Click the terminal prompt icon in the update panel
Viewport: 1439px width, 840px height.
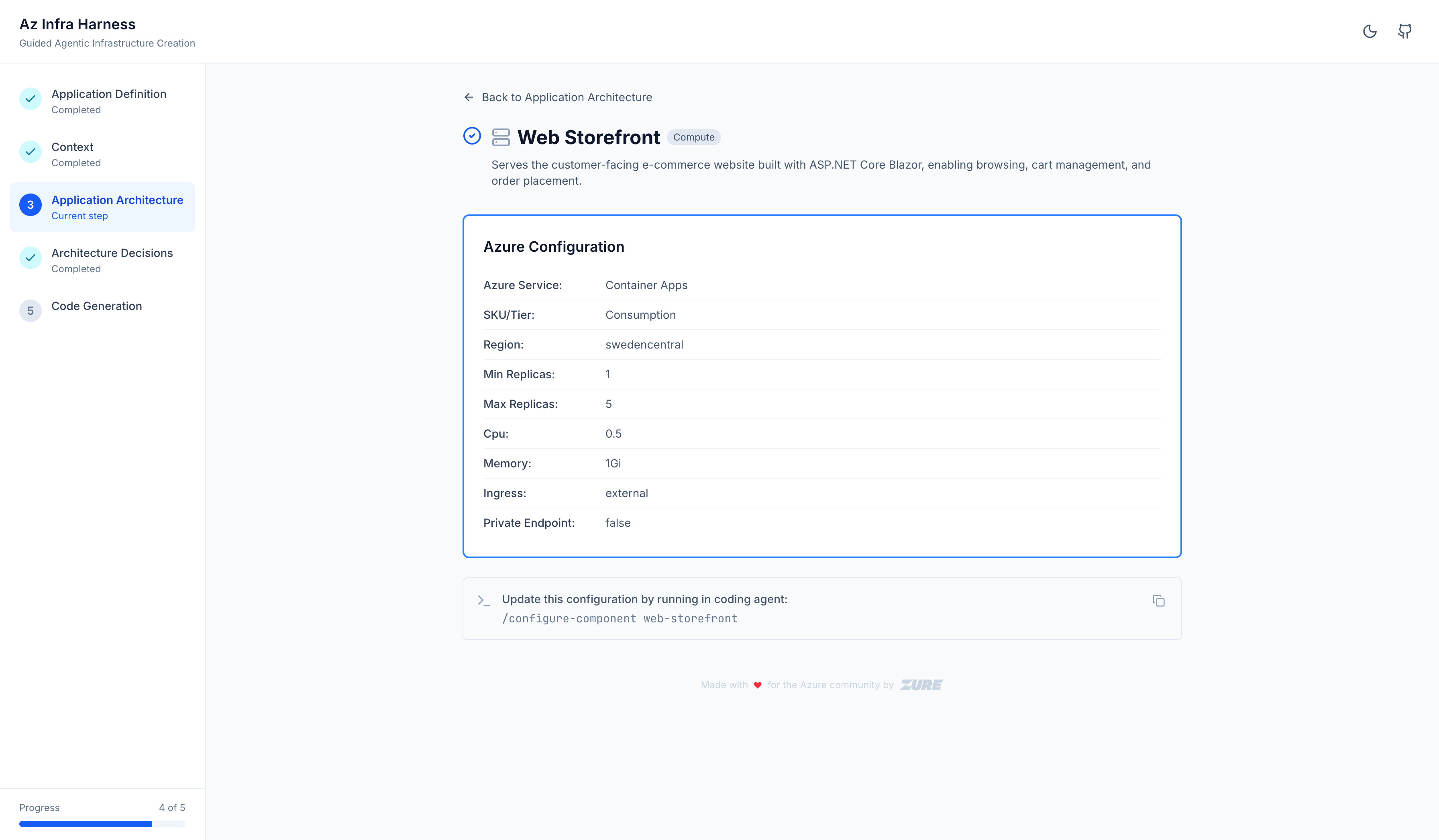pyautogui.click(x=484, y=601)
